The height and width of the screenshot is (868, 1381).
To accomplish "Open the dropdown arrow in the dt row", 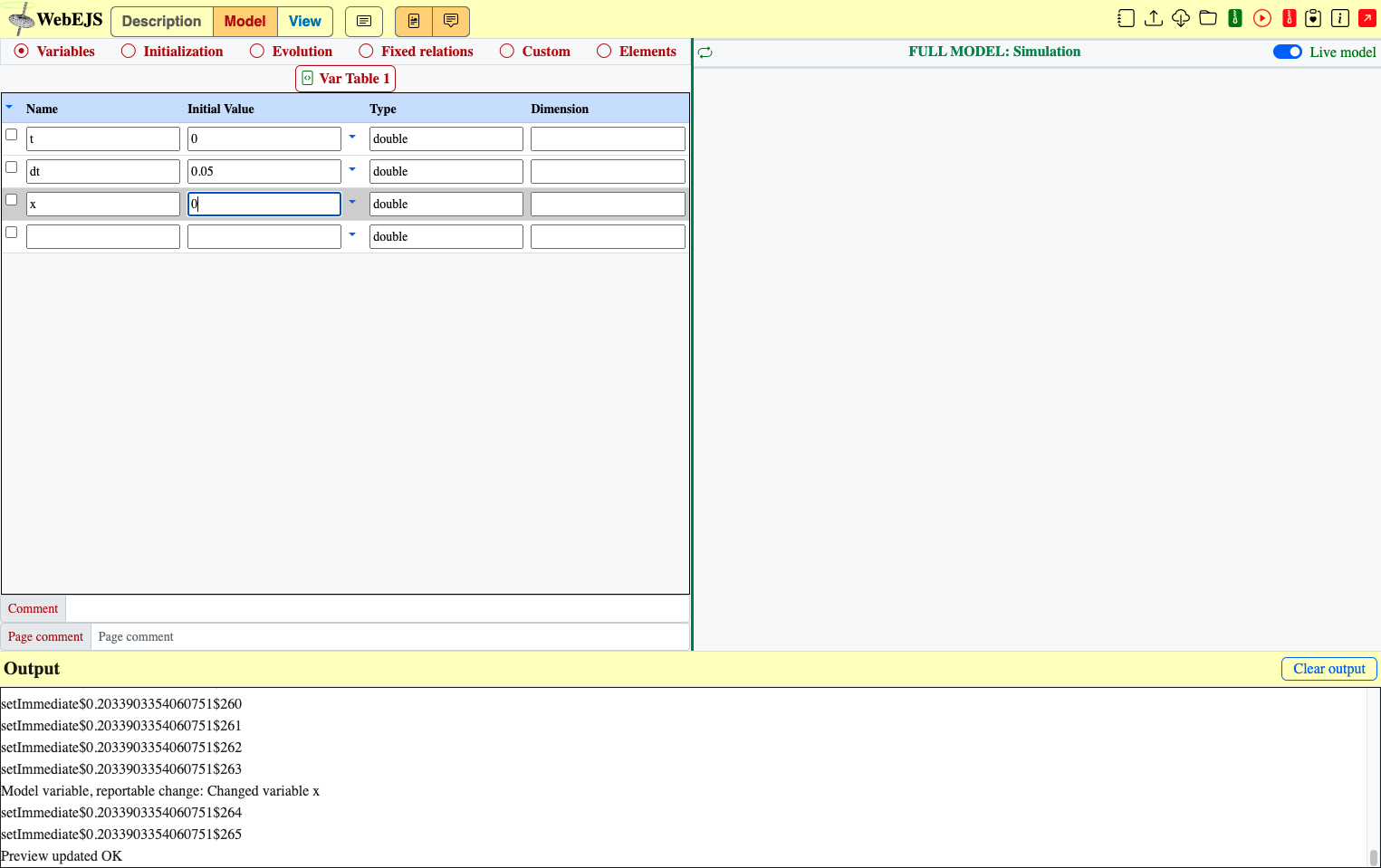I will tap(352, 170).
